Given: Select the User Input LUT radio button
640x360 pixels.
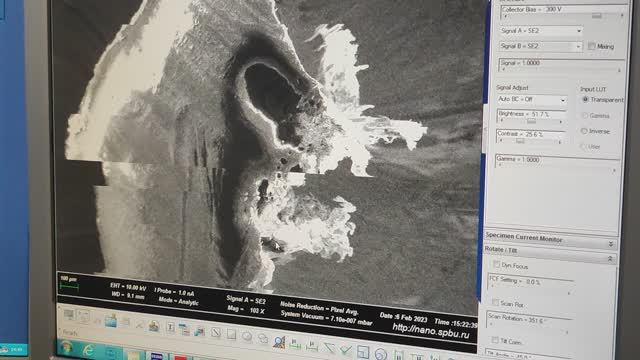Looking at the screenshot, I should [x=583, y=146].
